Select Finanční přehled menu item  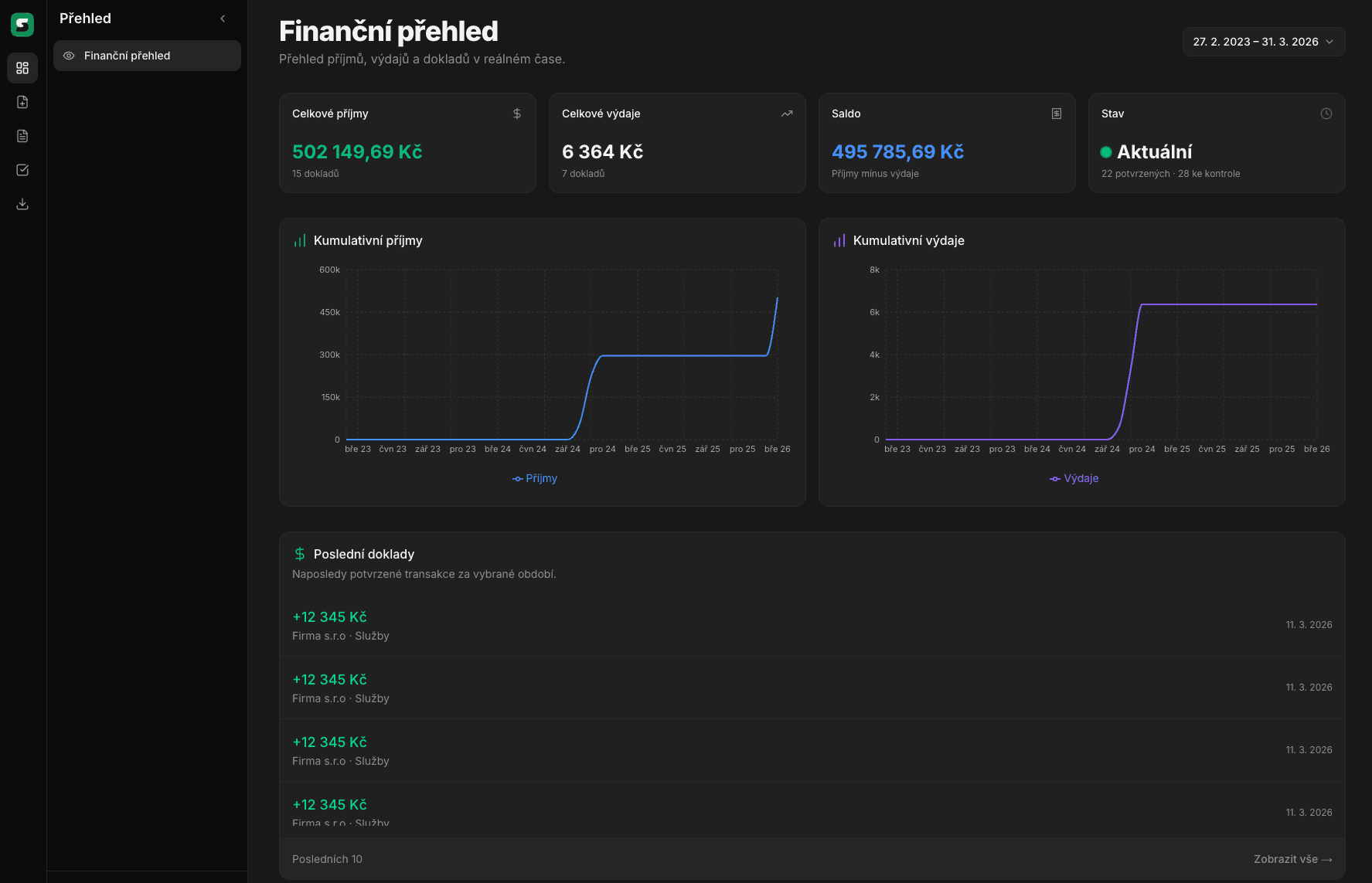pos(147,56)
